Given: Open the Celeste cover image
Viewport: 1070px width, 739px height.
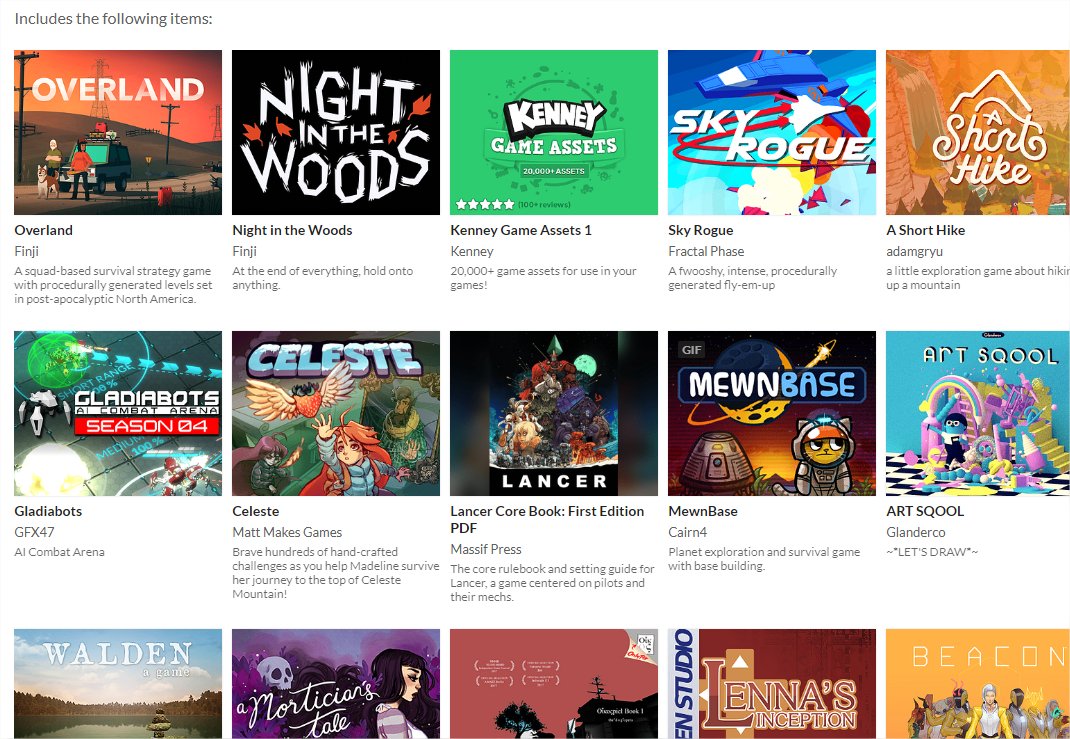Looking at the screenshot, I should [336, 414].
